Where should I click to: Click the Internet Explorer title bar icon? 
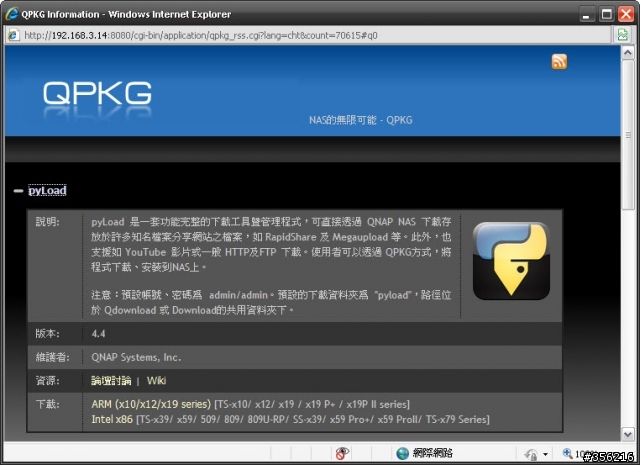coord(12,13)
